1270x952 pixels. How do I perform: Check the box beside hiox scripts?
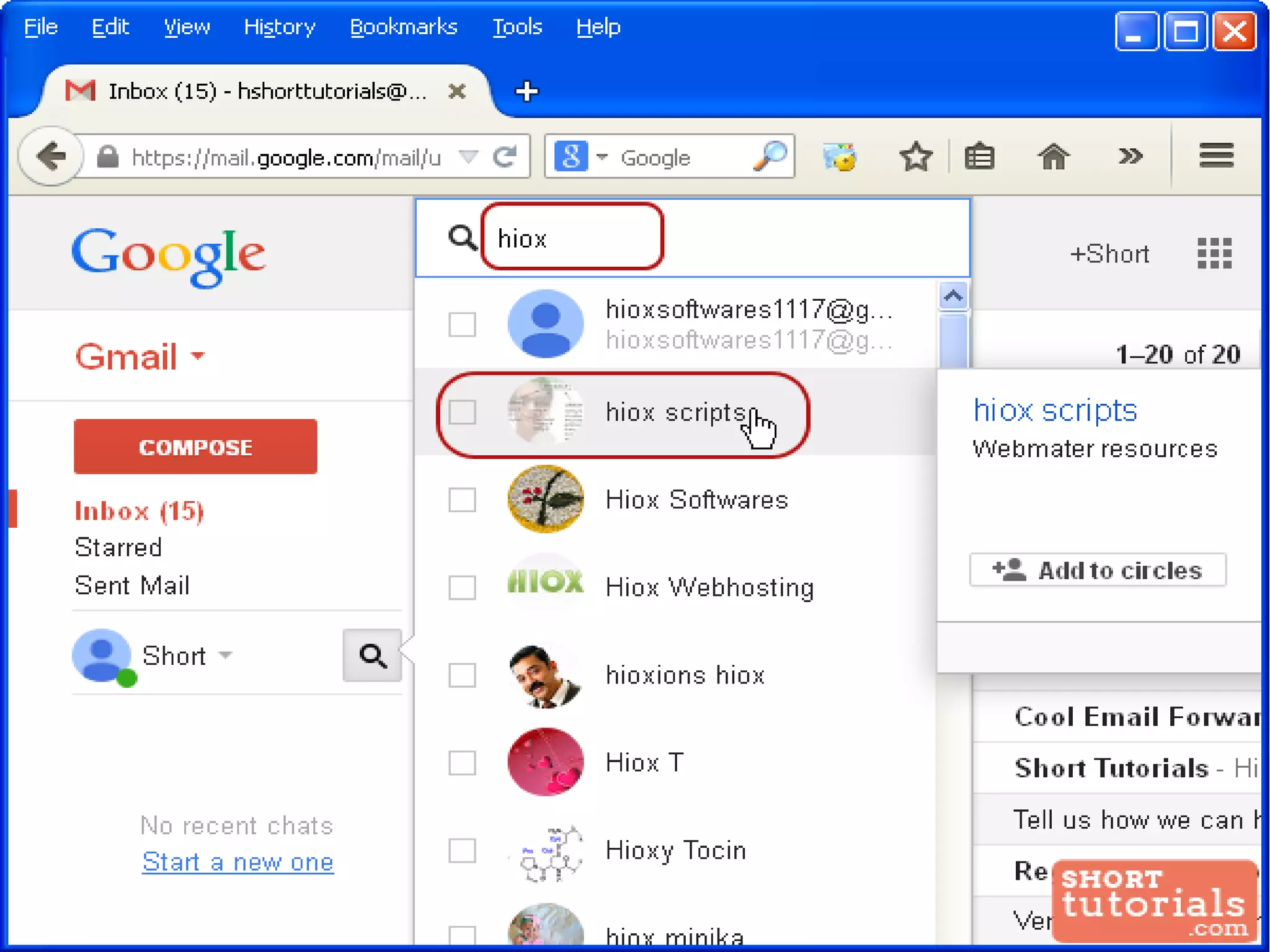(x=463, y=412)
